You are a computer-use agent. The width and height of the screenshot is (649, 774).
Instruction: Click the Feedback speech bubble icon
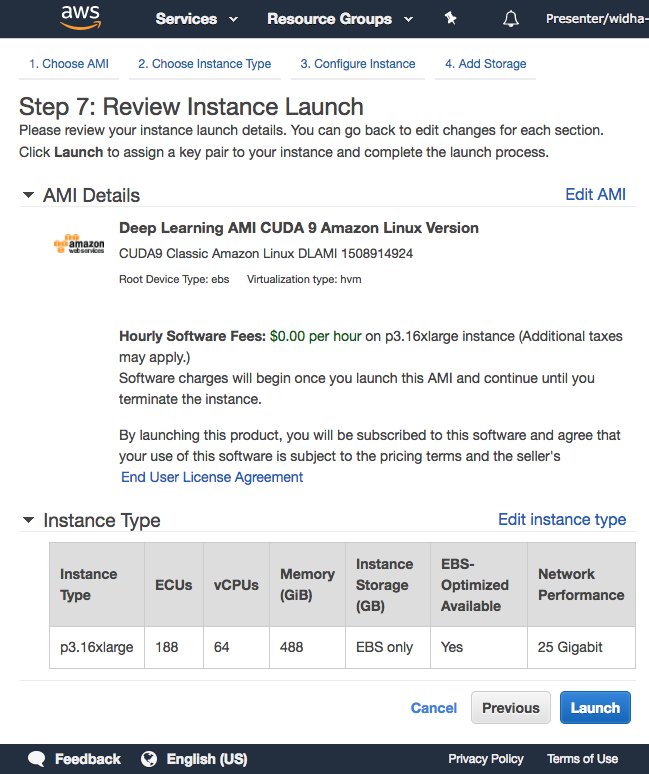click(37, 759)
